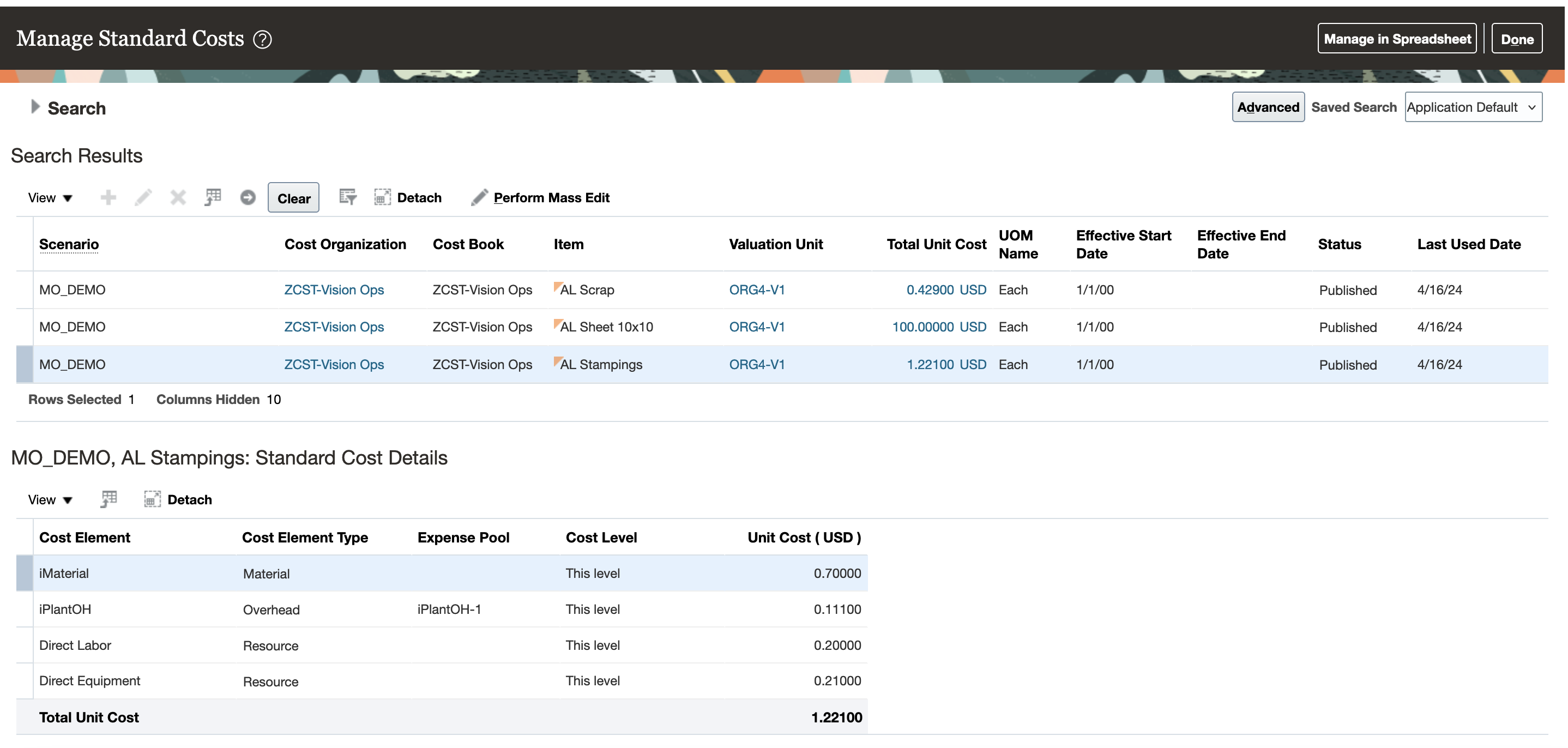Click the Perform Mass Edit pencil icon
This screenshot has height=748, width=1568.
coord(479,198)
